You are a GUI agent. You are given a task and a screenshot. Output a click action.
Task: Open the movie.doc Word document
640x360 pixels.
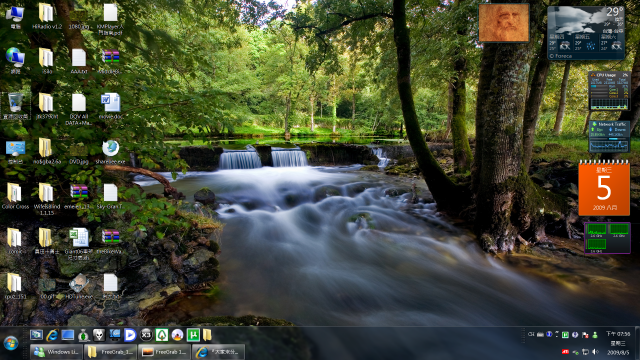tap(110, 105)
